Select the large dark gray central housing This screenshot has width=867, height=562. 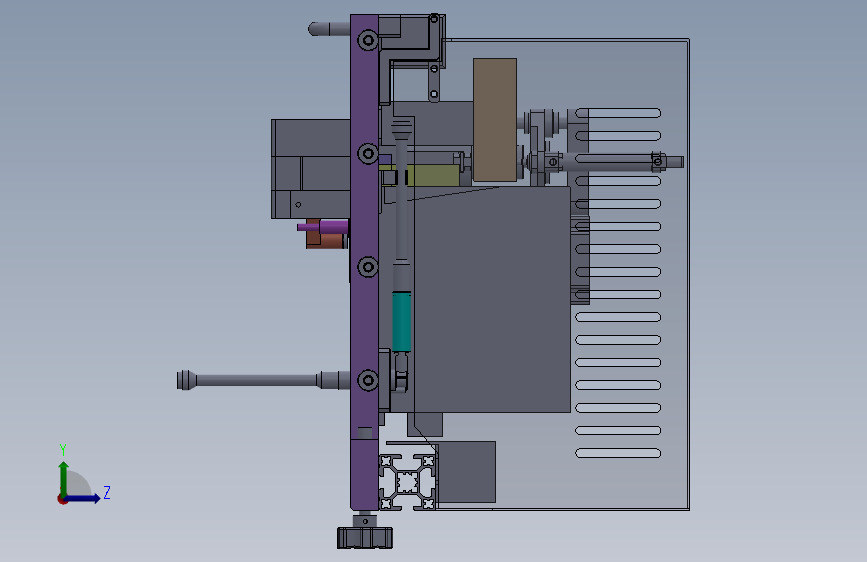[492, 299]
